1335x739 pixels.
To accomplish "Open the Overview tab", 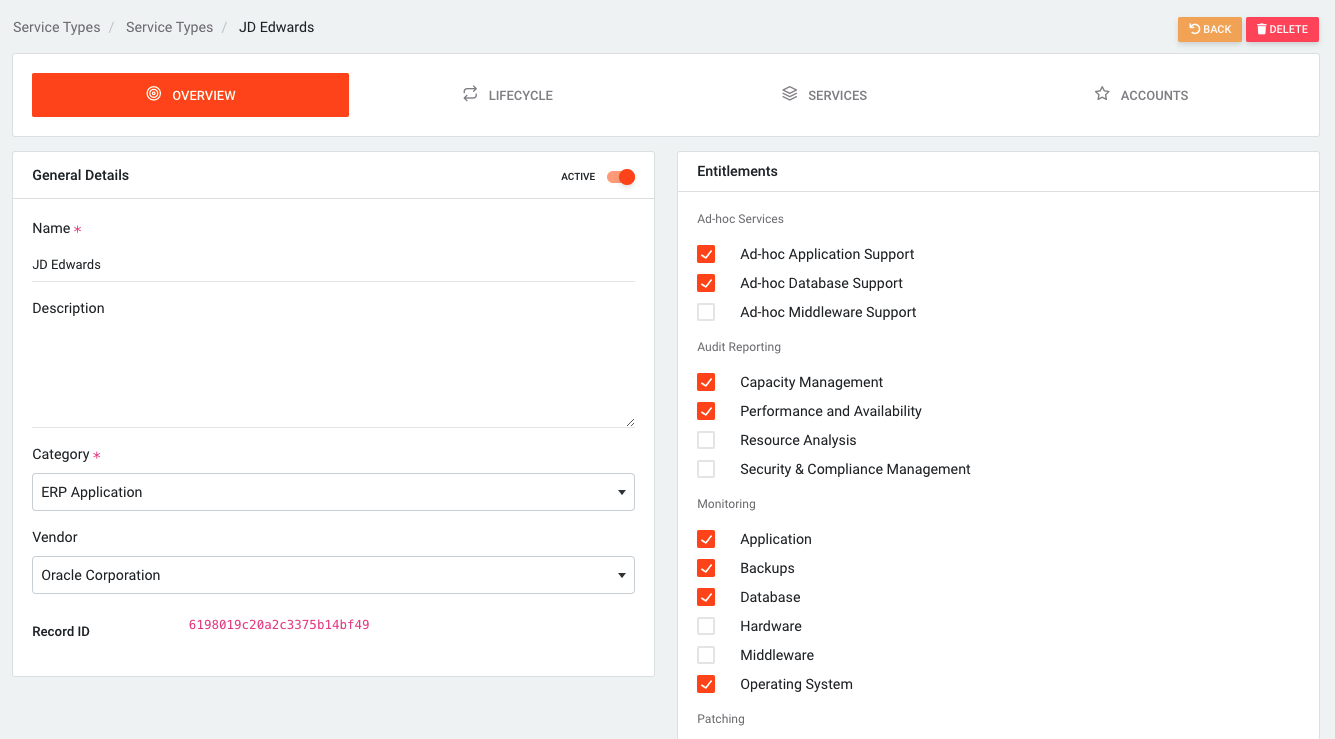I will click(190, 95).
